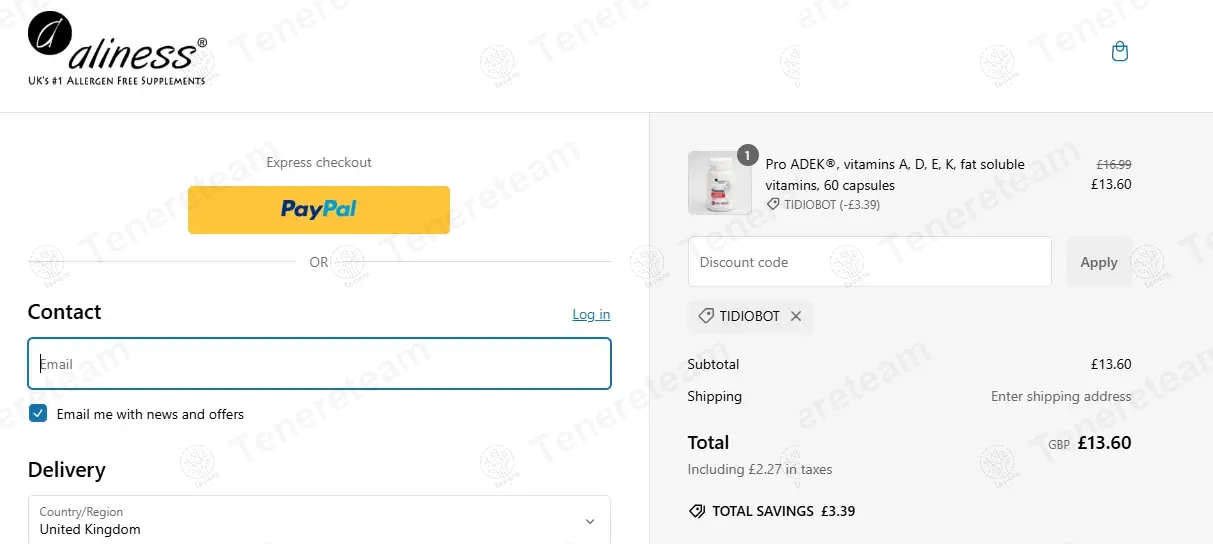Focus the Email input field
Viewport: 1213px width, 544px height.
319,364
